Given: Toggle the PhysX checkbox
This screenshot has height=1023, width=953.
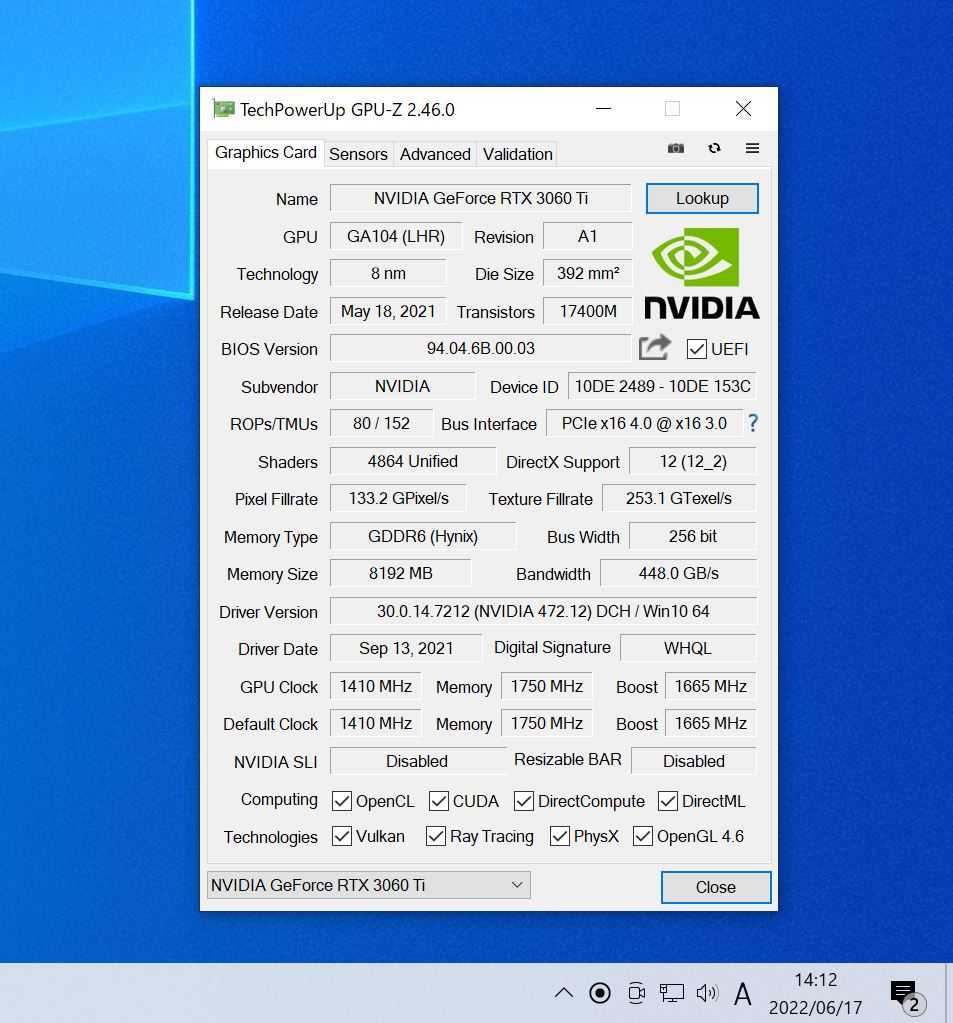Looking at the screenshot, I should tap(560, 836).
